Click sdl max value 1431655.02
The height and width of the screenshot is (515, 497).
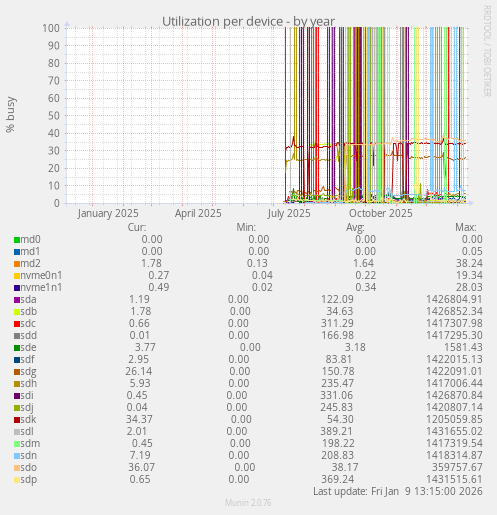[454, 431]
